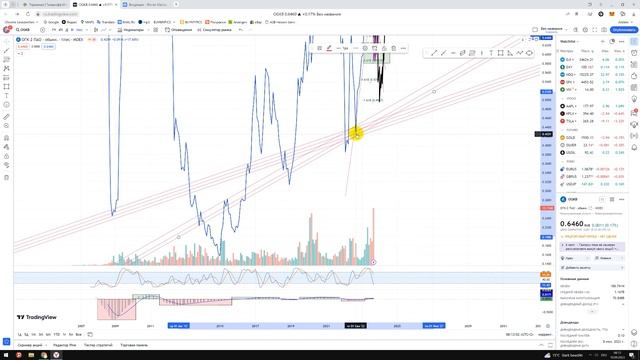Select TSLA row in watchlist

tap(592, 121)
